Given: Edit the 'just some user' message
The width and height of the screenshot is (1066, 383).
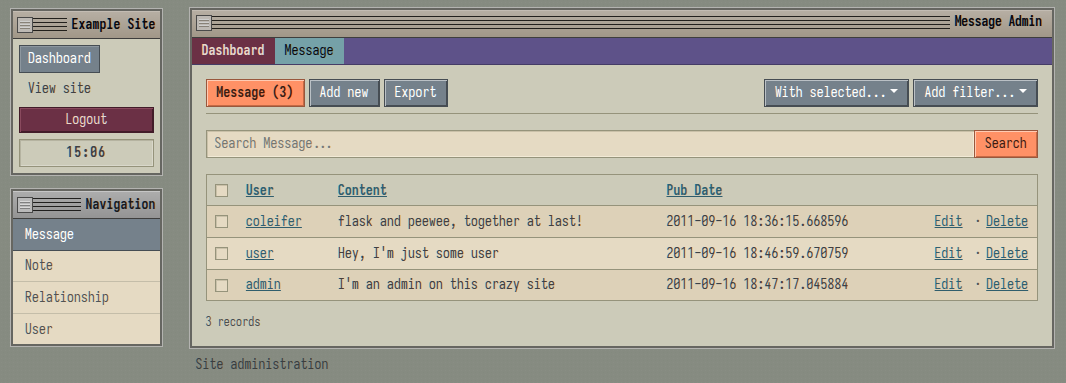Looking at the screenshot, I should click(948, 254).
